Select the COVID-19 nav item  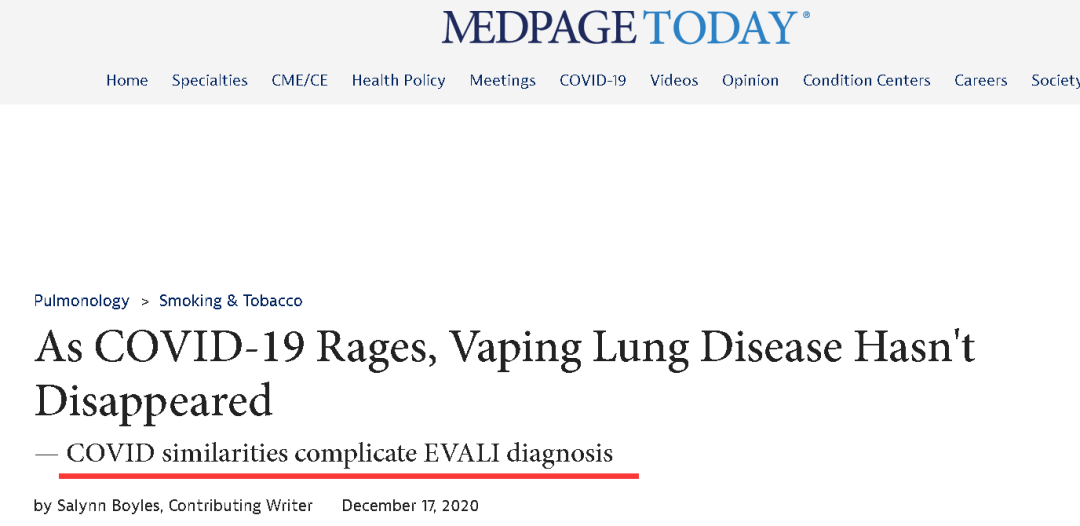tap(593, 81)
